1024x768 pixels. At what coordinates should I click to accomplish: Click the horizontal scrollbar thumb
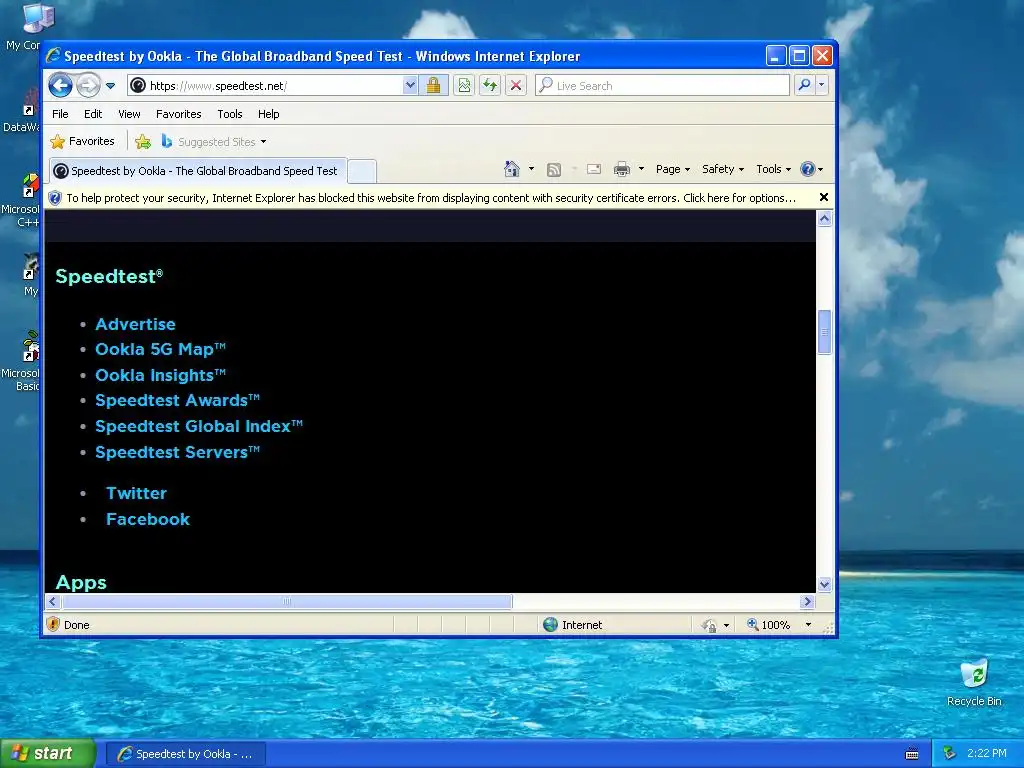click(287, 601)
